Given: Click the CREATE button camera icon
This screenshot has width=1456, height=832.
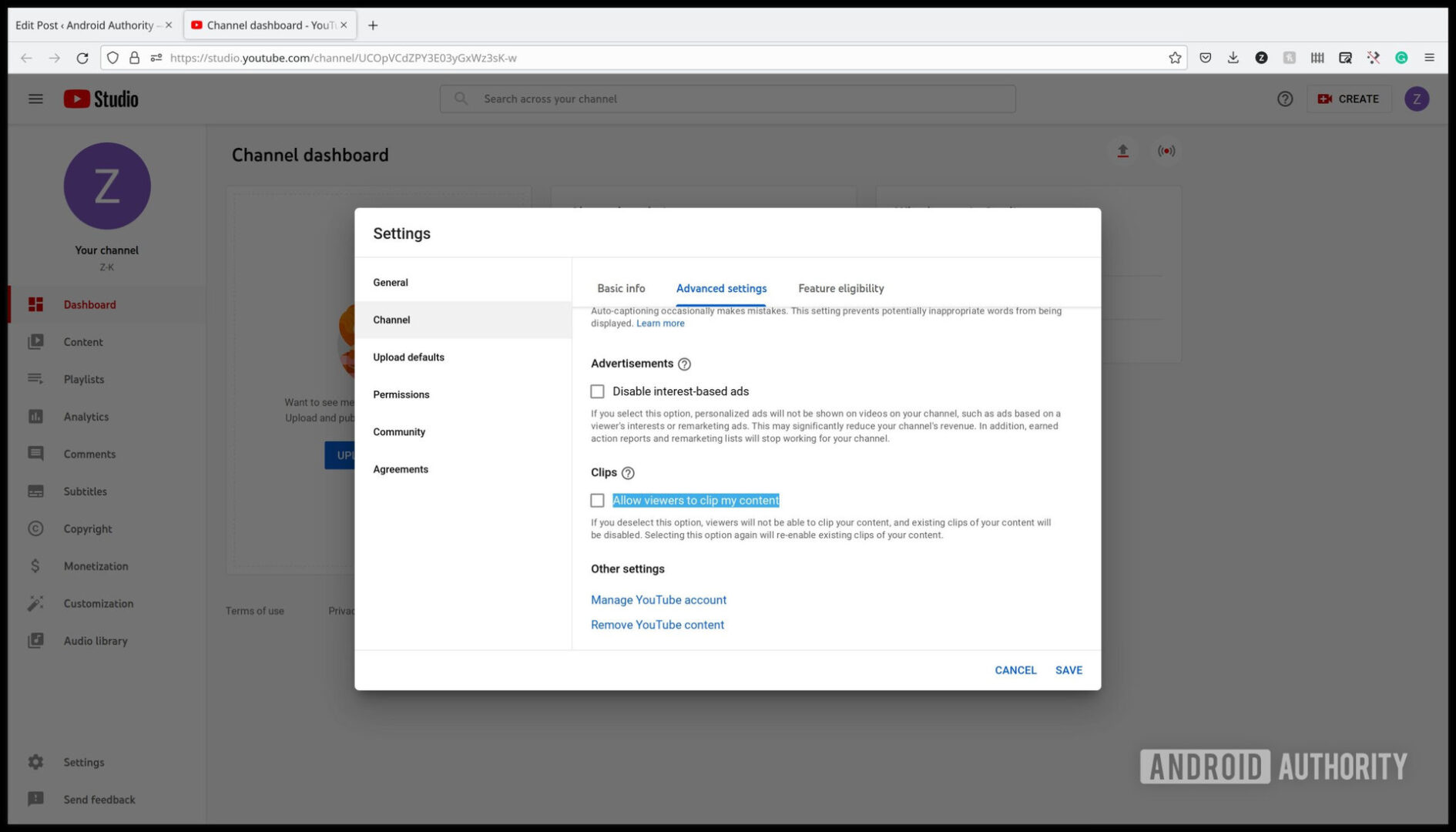Looking at the screenshot, I should pos(1325,99).
